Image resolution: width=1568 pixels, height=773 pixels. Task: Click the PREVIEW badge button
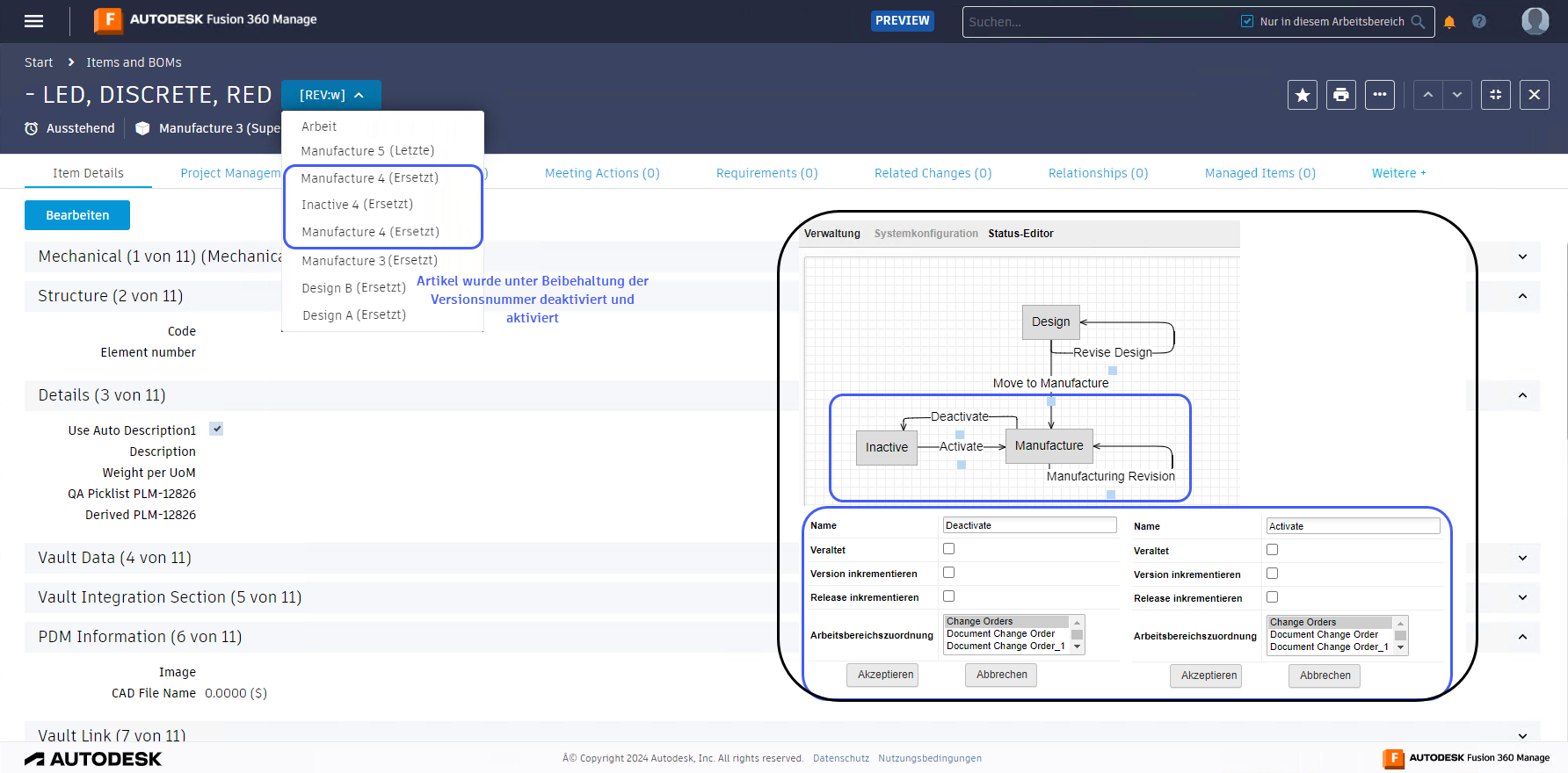pyautogui.click(x=903, y=20)
